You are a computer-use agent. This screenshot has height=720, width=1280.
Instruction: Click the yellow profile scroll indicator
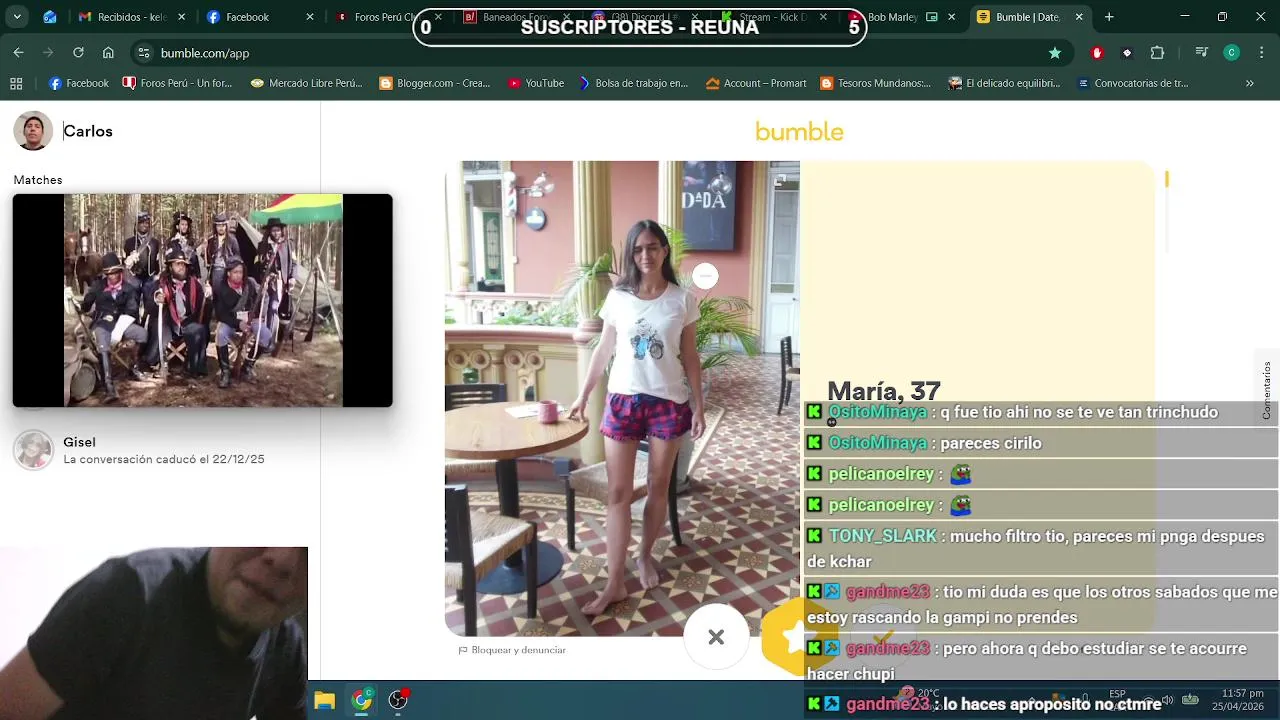1167,179
